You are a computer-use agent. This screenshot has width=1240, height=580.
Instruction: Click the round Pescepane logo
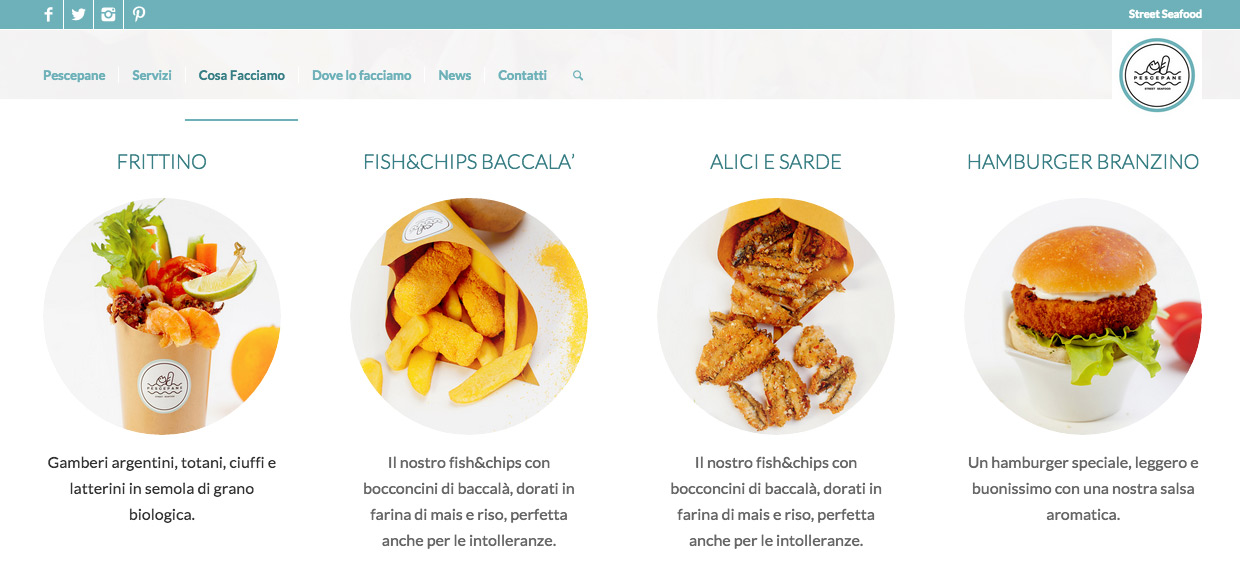point(1157,75)
